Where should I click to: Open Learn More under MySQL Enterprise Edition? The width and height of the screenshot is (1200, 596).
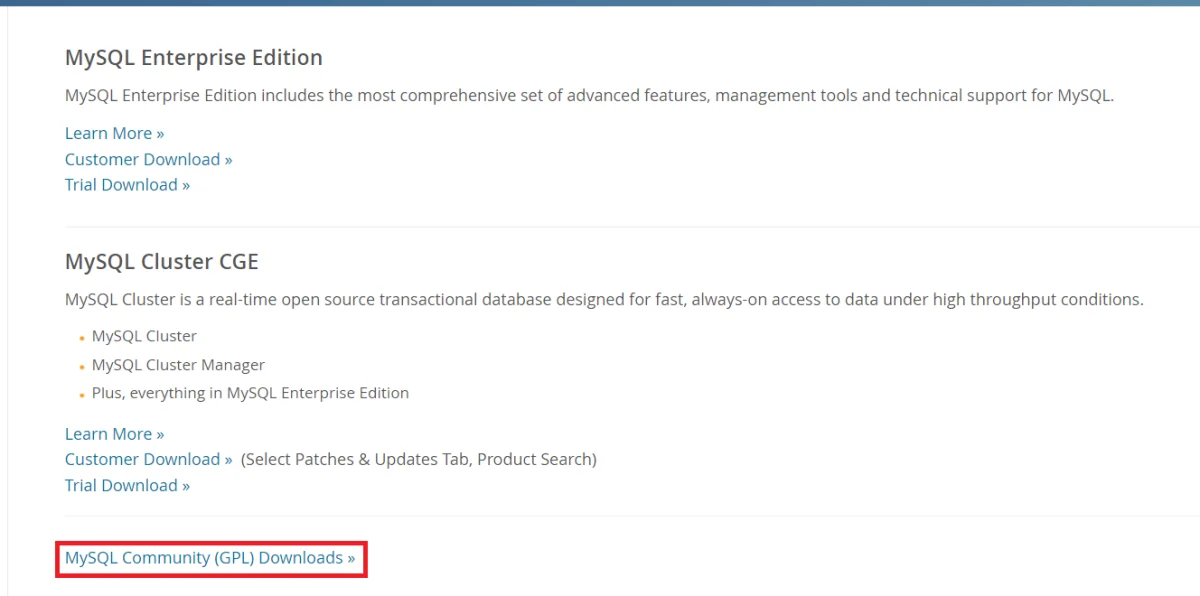tap(107, 132)
